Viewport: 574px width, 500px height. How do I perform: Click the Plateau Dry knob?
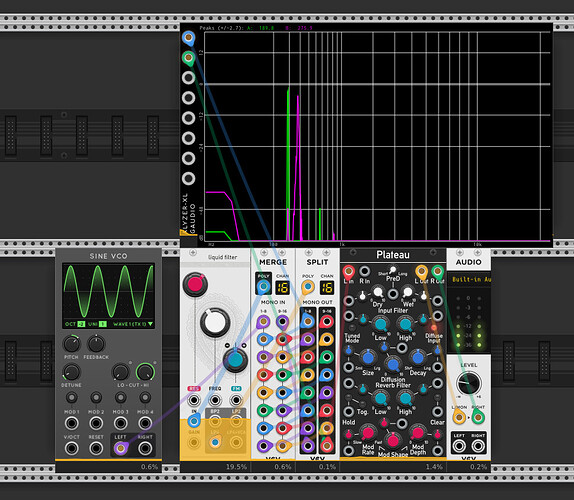point(377,292)
